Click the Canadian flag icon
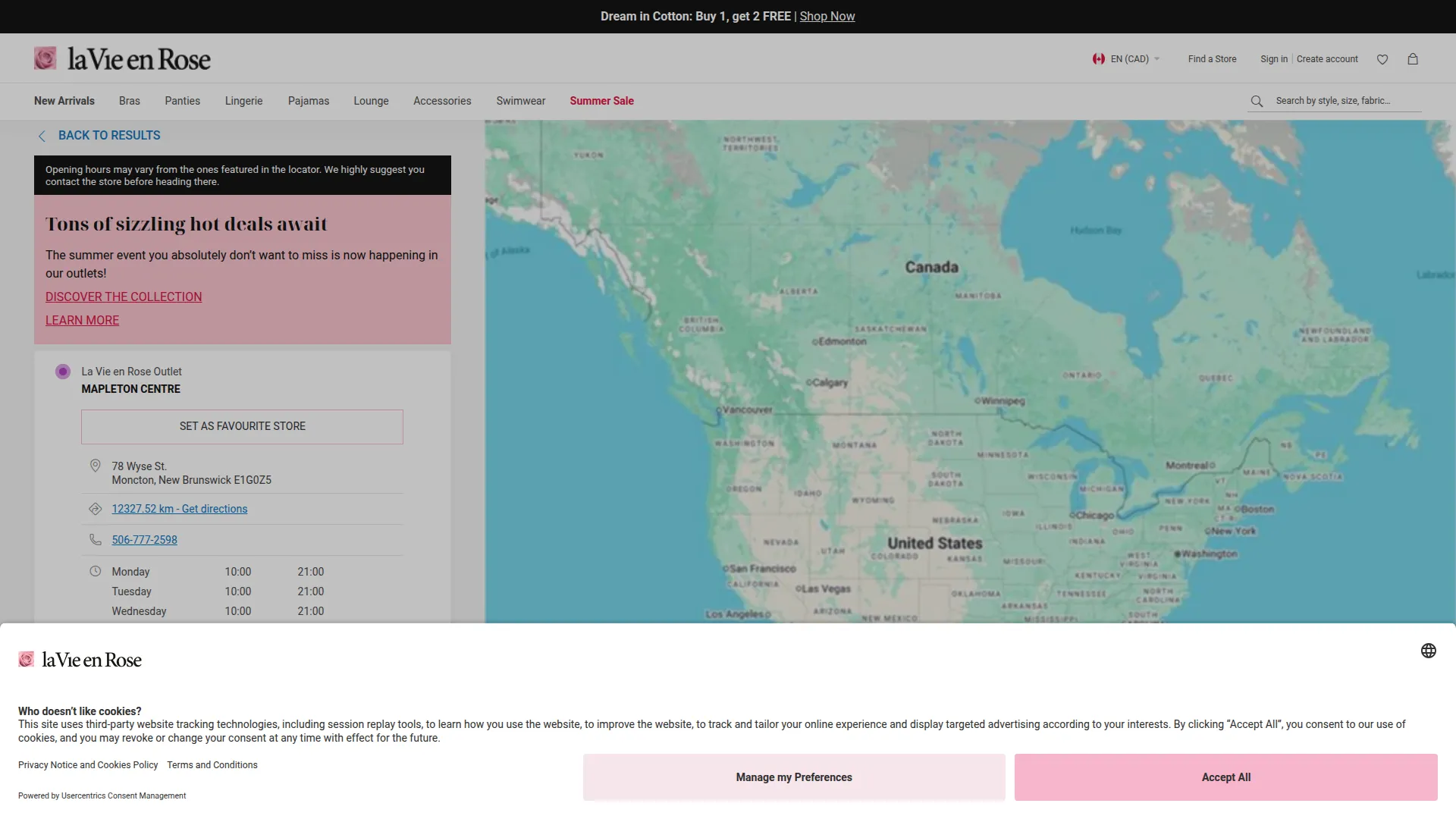This screenshot has width=1456, height=819. point(1099,59)
